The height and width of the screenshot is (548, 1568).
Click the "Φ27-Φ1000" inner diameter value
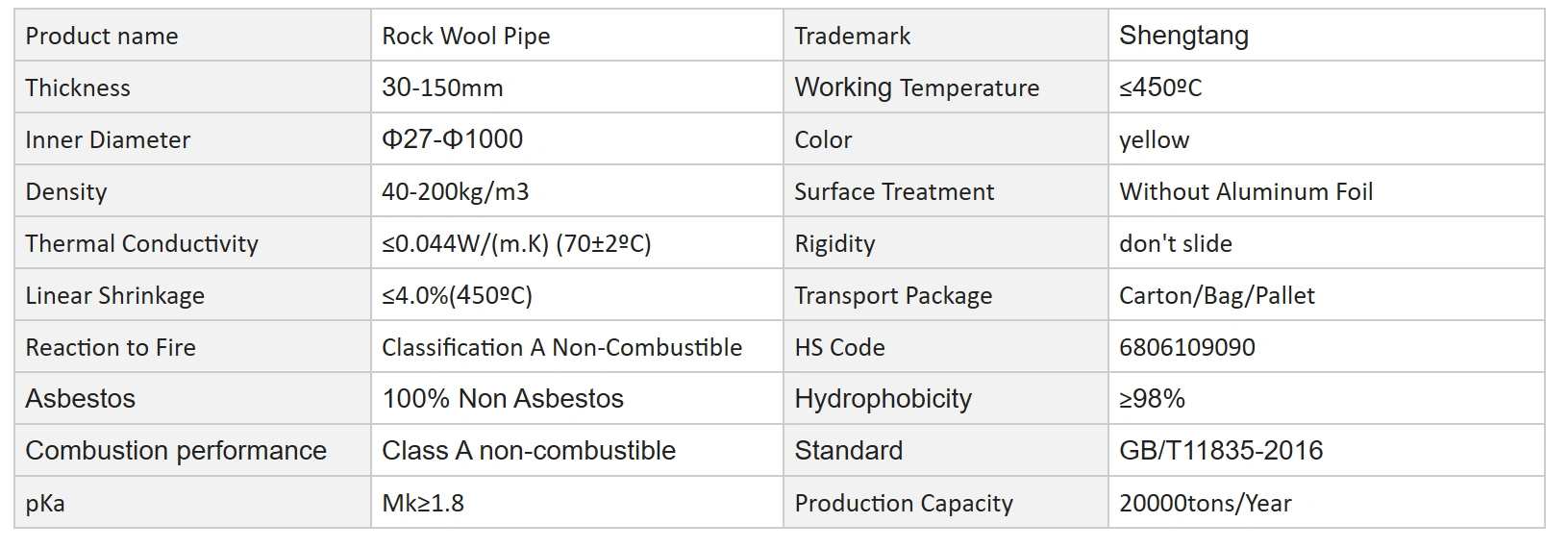[x=452, y=139]
